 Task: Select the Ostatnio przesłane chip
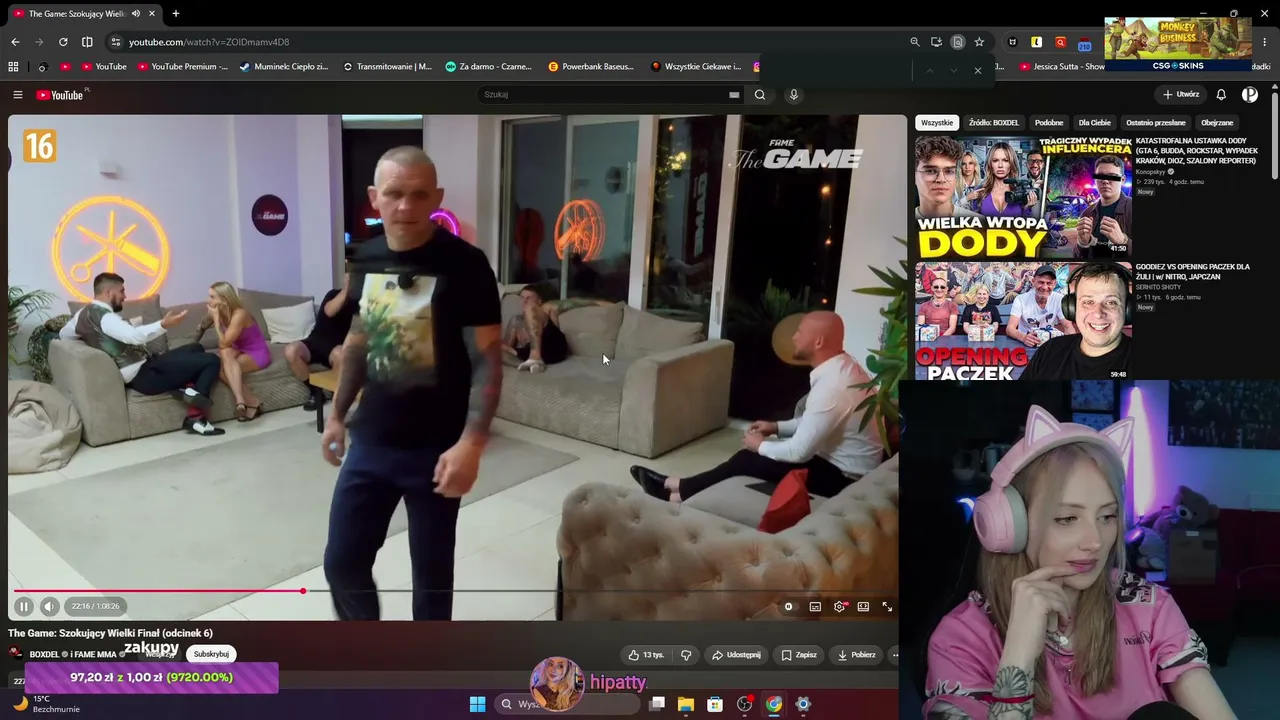click(1156, 123)
